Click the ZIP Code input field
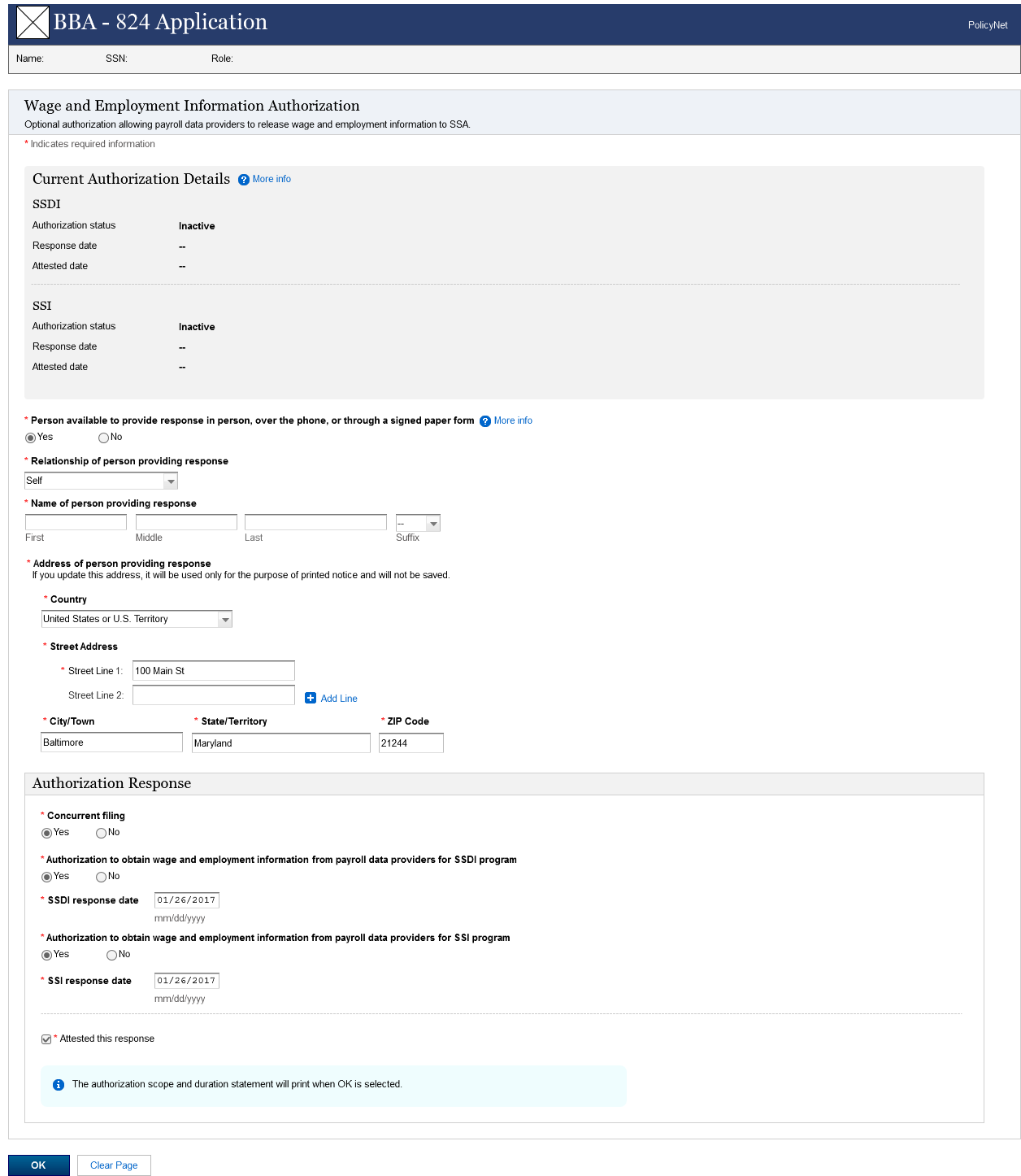The width and height of the screenshot is (1021, 1176). coord(411,743)
